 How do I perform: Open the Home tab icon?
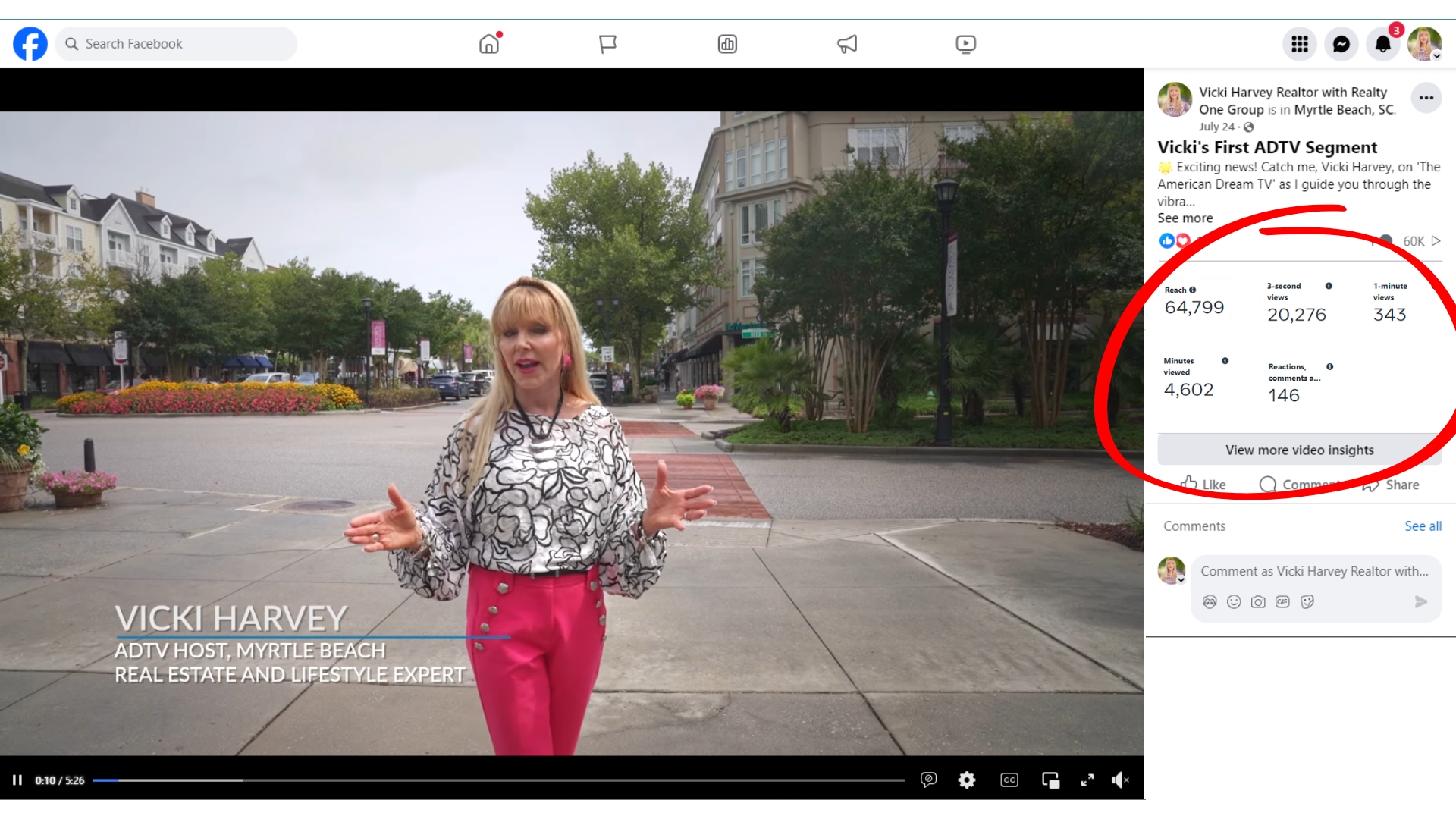[490, 44]
